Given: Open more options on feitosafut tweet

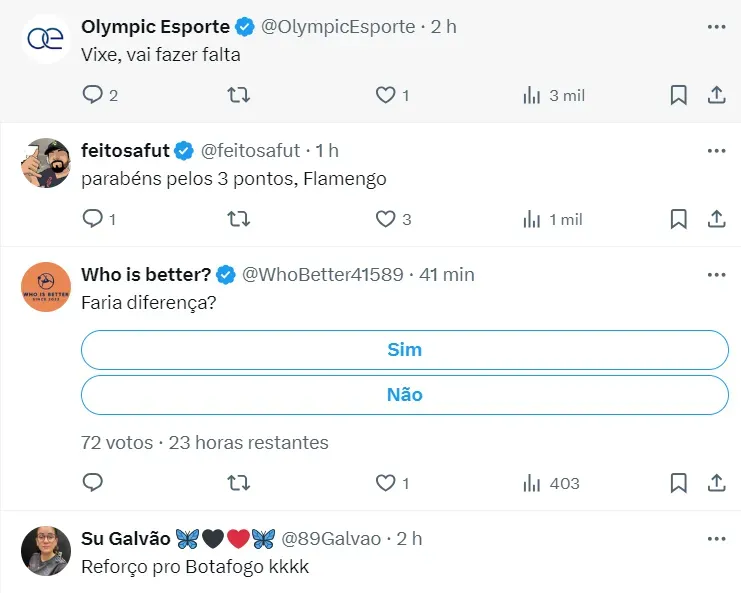Looking at the screenshot, I should click(x=716, y=151).
